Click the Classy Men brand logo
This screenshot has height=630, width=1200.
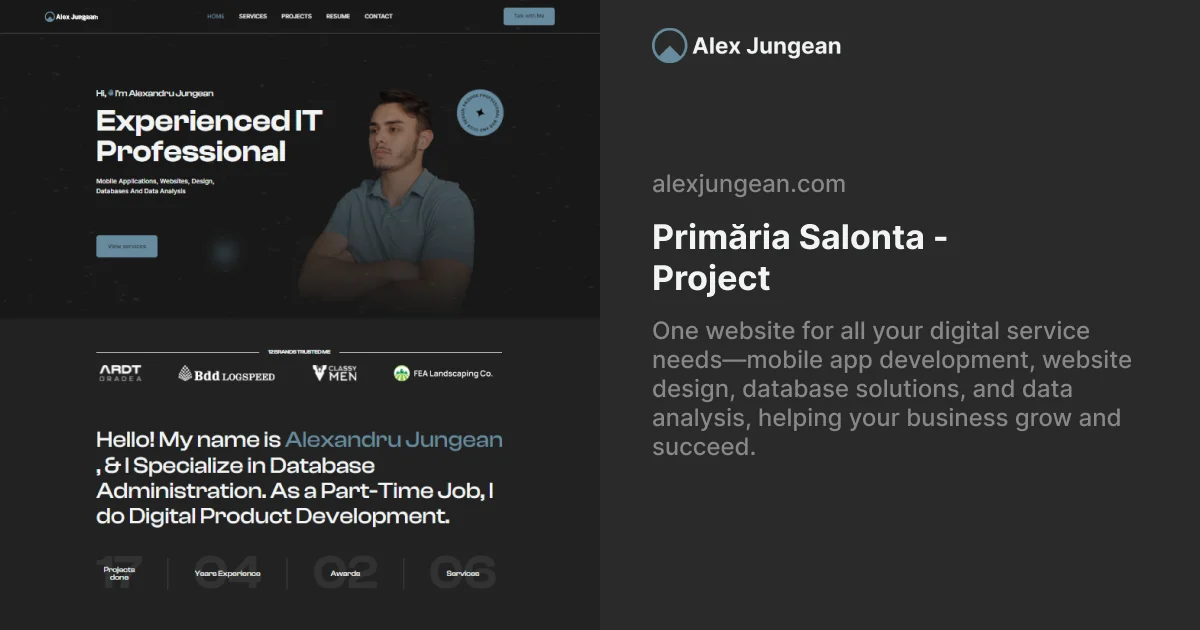click(334, 373)
